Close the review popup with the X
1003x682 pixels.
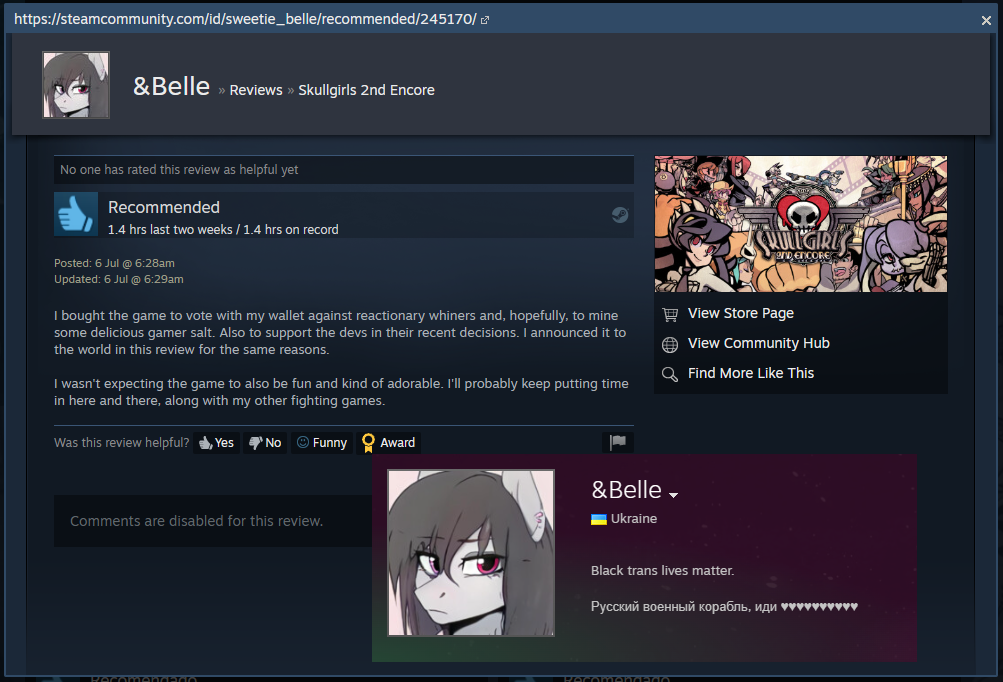(986, 20)
